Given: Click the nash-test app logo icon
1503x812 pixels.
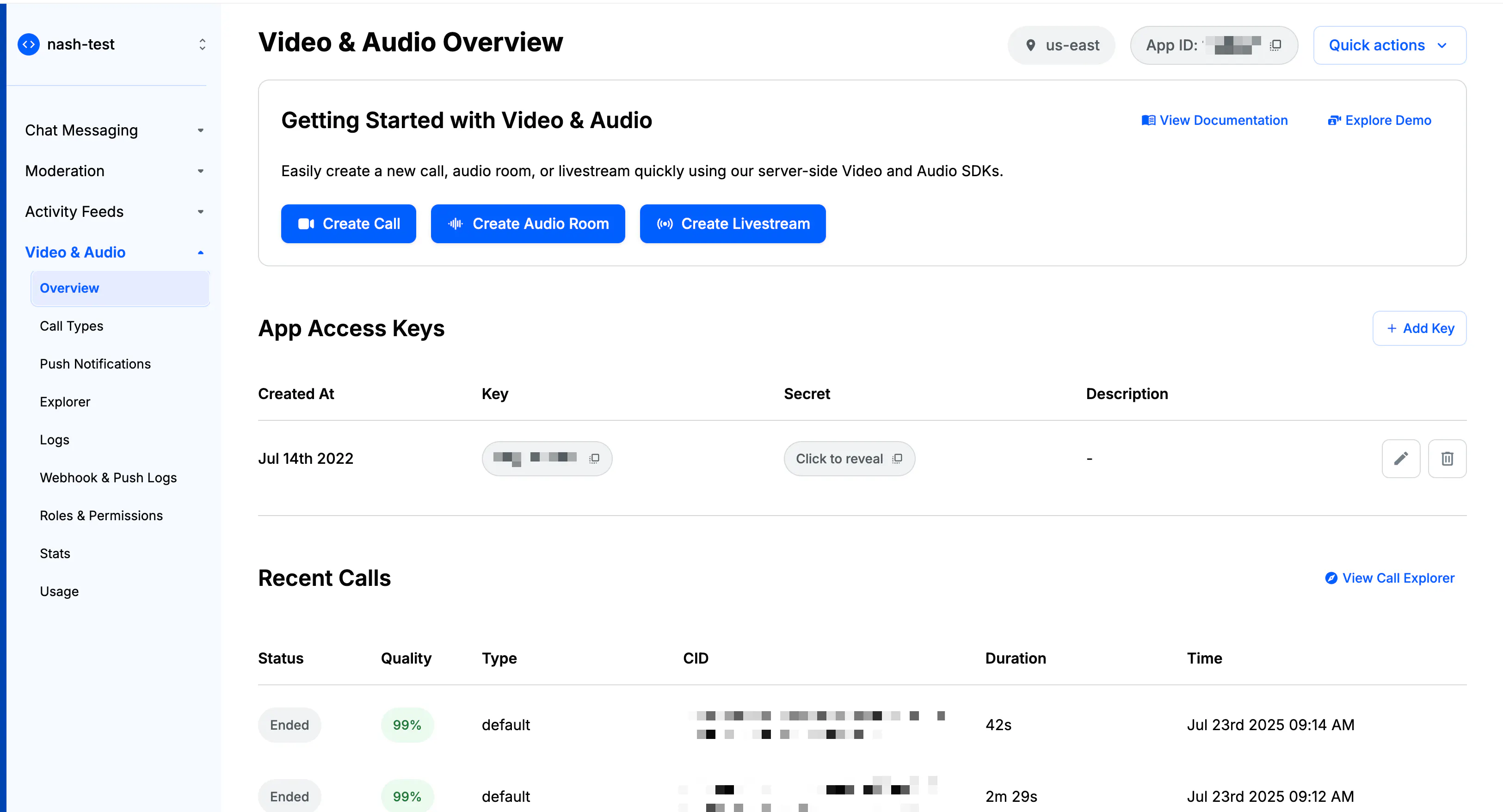Looking at the screenshot, I should [29, 44].
